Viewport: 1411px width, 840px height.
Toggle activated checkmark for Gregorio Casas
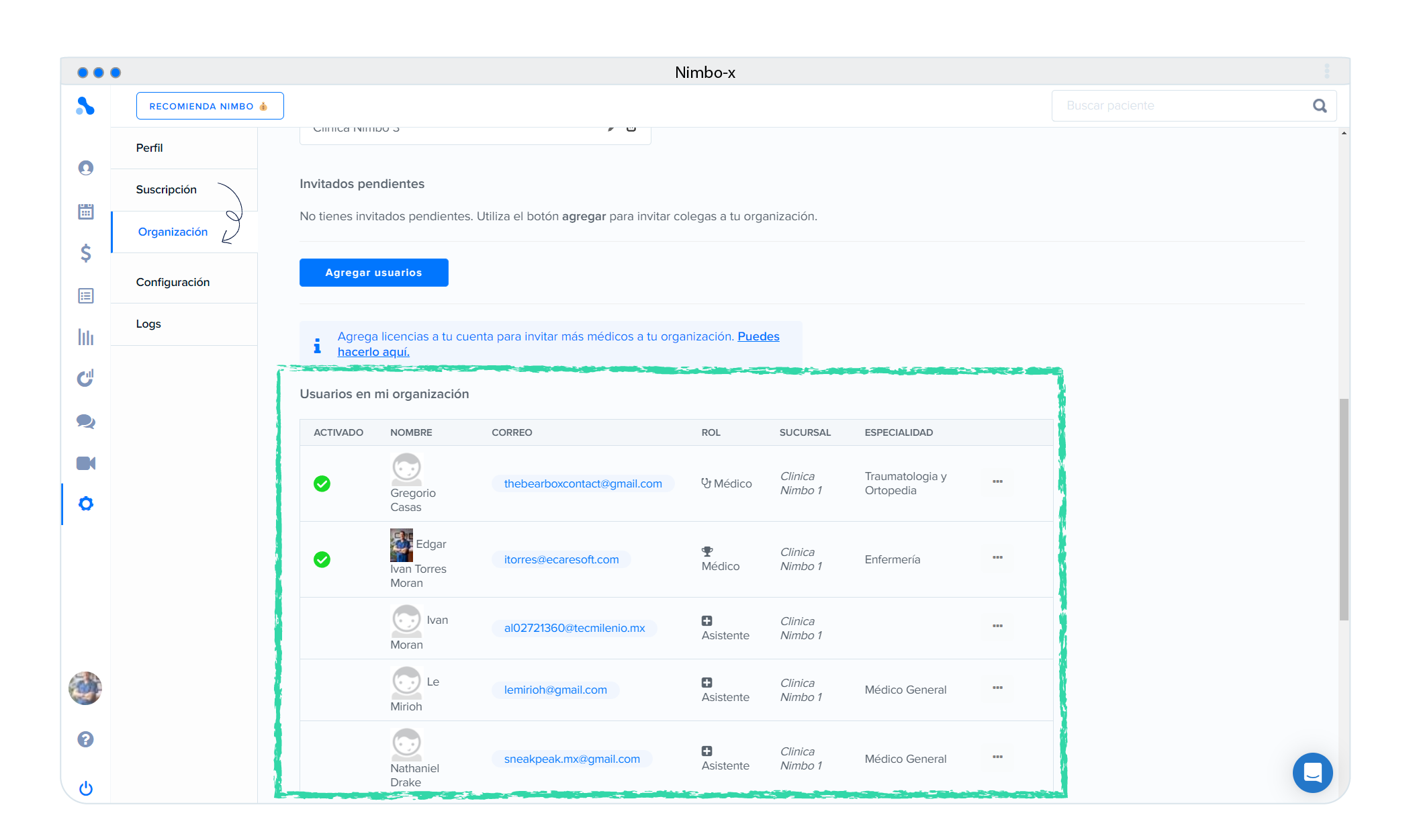[x=322, y=483]
